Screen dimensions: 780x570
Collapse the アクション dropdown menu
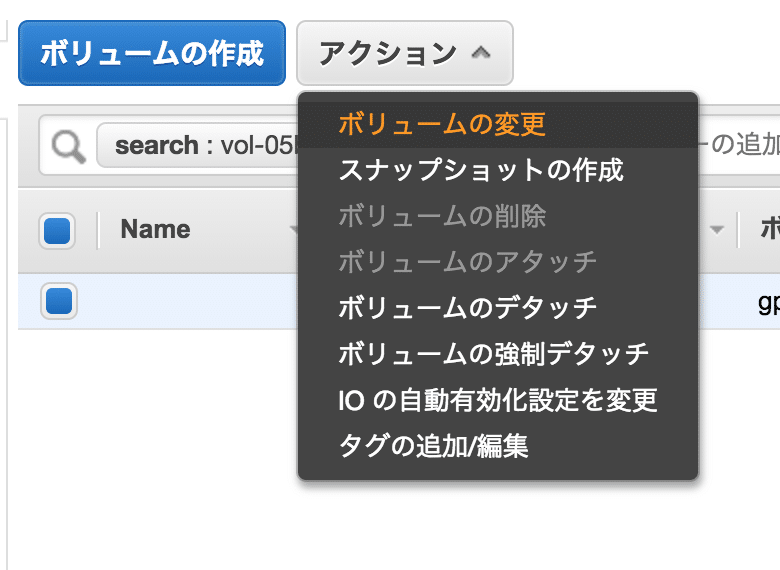point(404,53)
